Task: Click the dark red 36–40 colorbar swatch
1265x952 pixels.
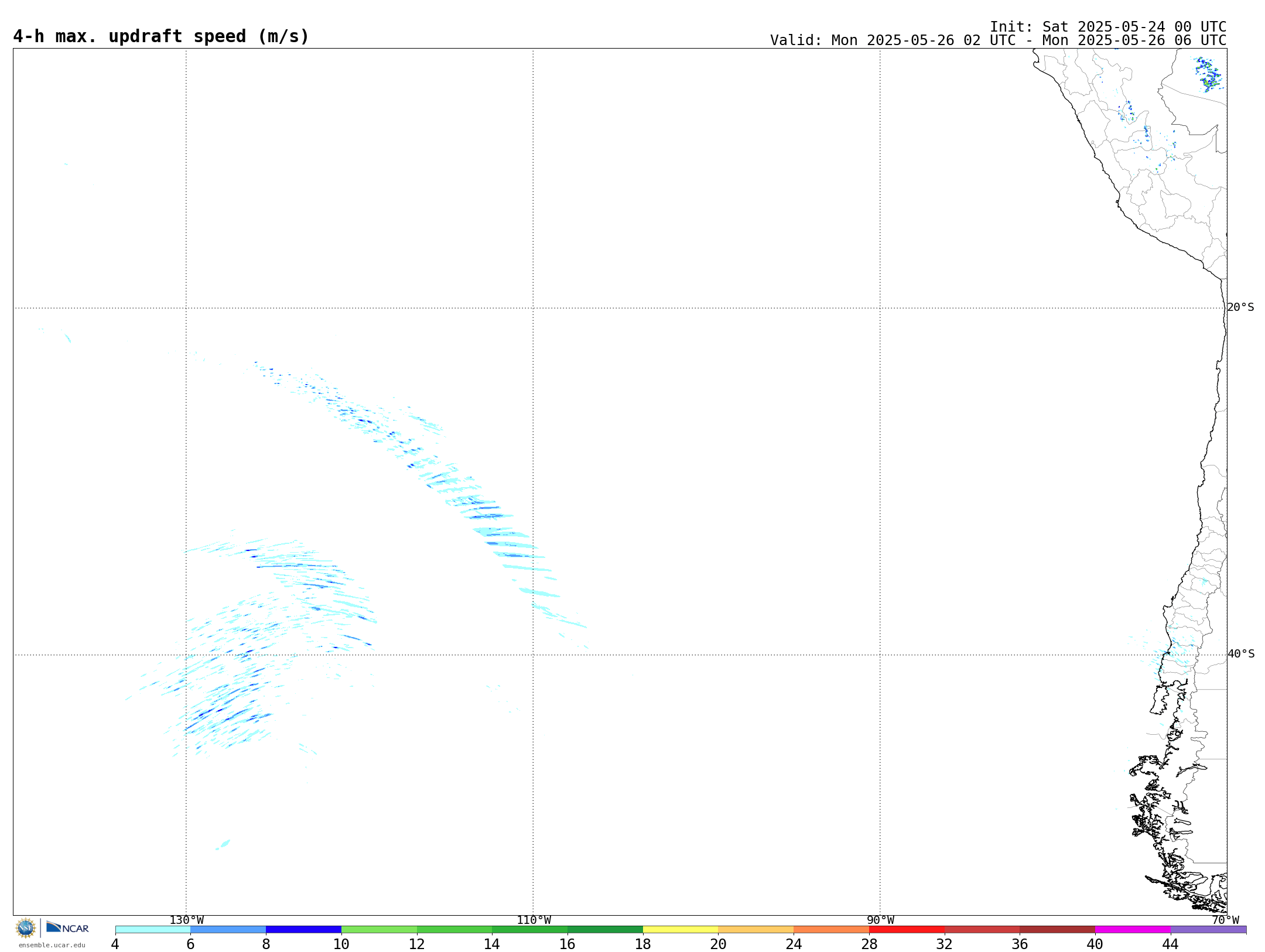Action: point(1058,930)
